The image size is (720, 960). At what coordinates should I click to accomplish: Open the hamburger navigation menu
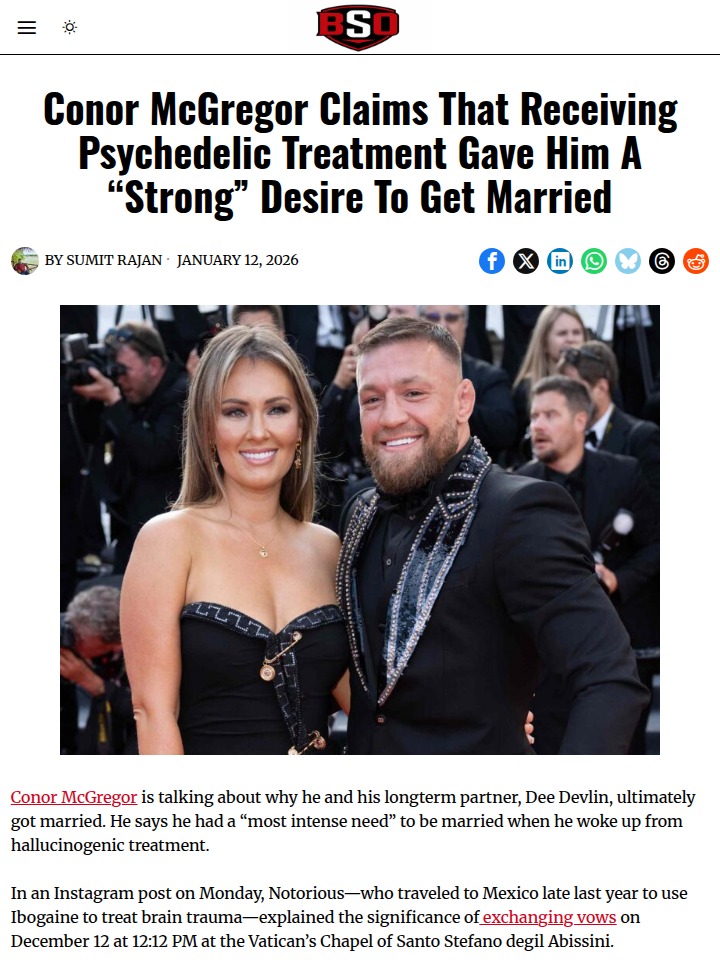pyautogui.click(x=26, y=28)
